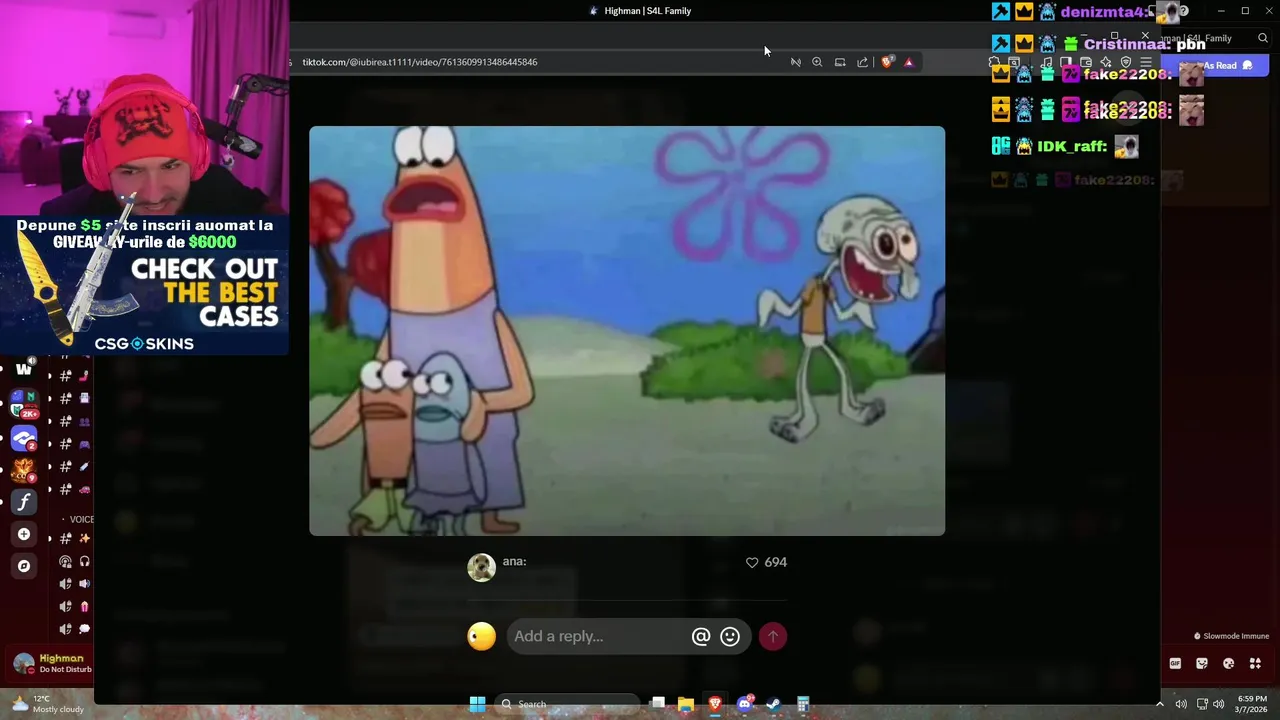Open Discord Add a Server plus button

[24, 534]
